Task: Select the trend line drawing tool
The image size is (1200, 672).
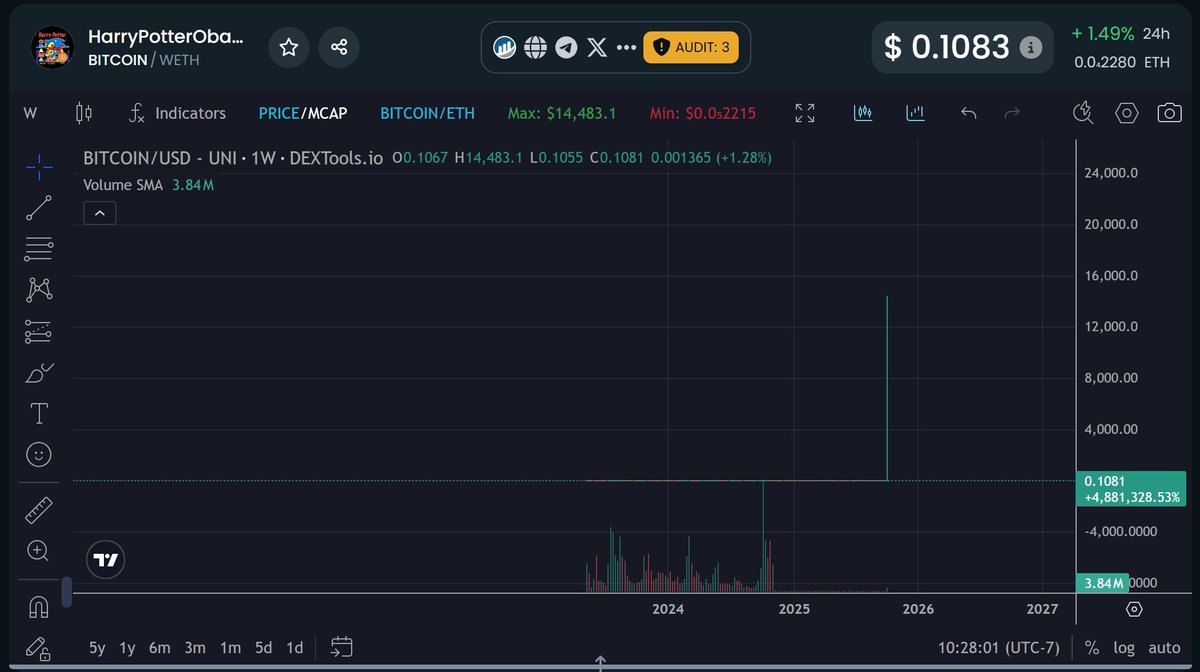Action: 39,208
